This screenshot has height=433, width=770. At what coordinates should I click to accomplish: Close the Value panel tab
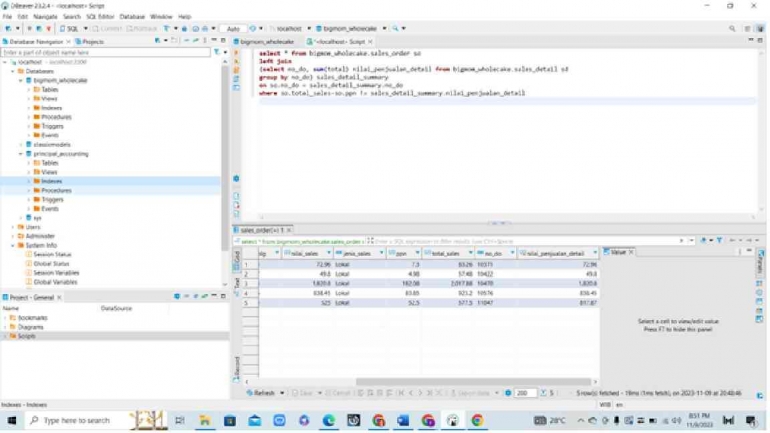tap(632, 252)
